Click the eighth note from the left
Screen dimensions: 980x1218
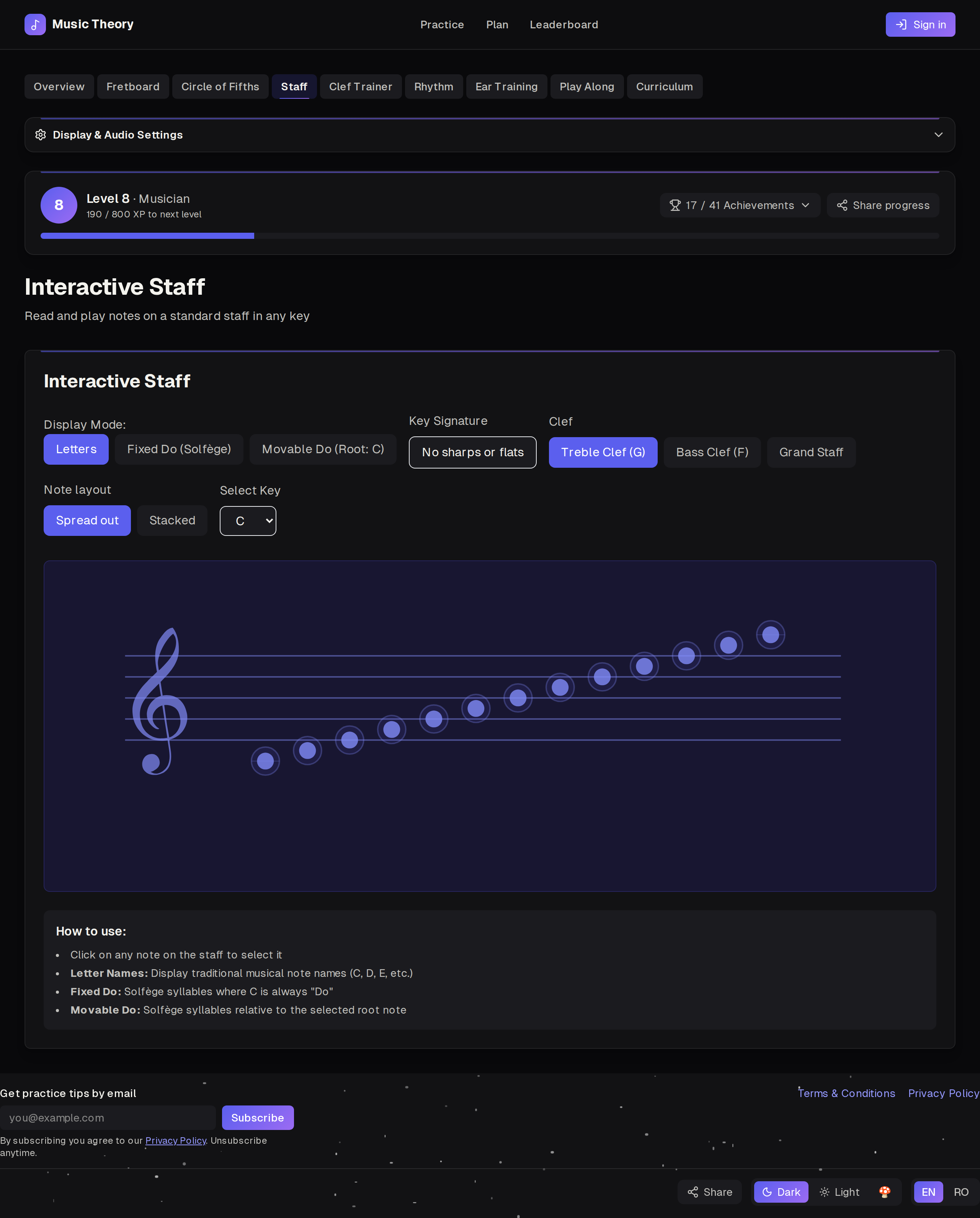pos(560,687)
